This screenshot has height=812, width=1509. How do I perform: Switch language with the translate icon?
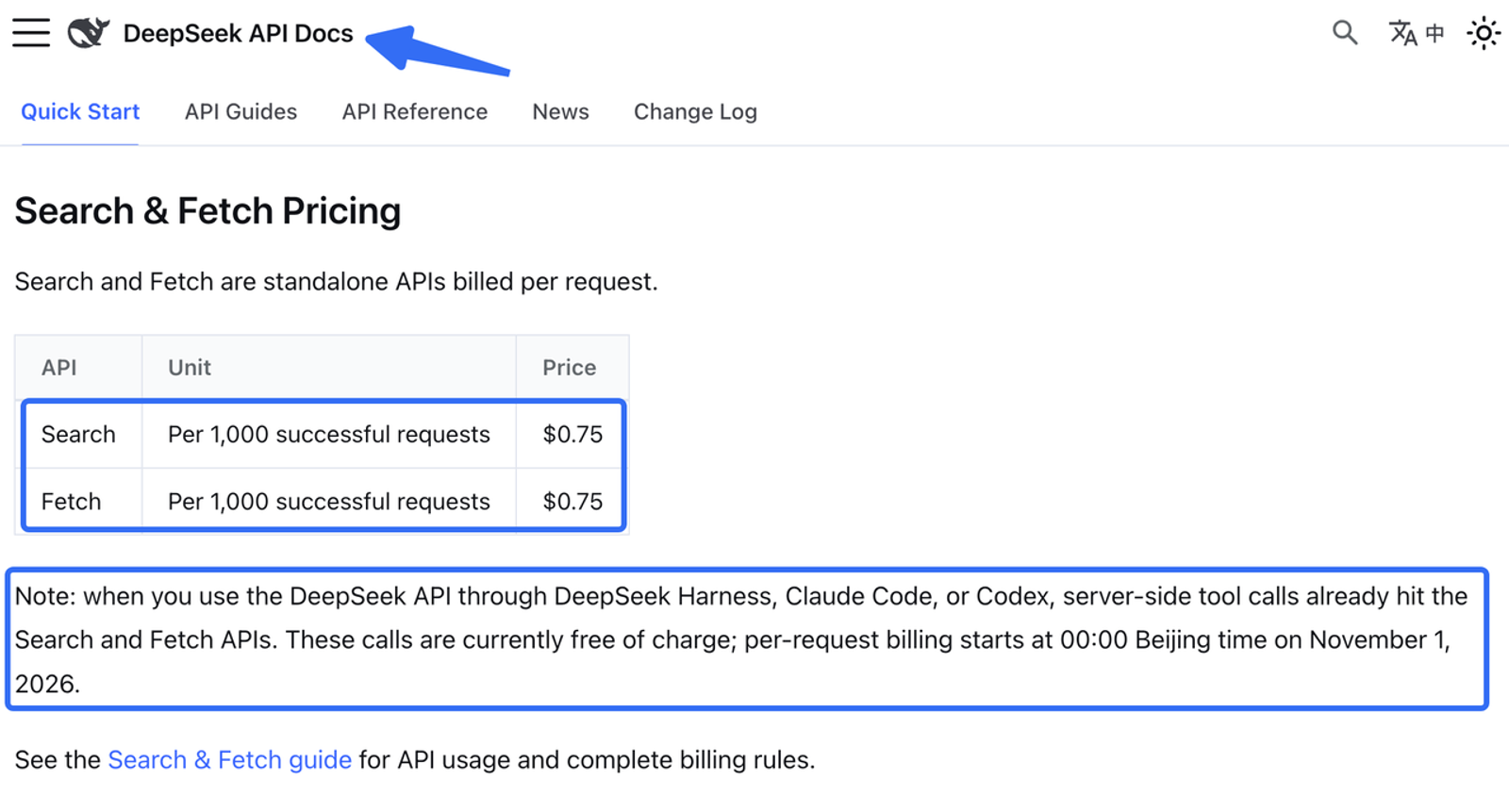click(1417, 33)
